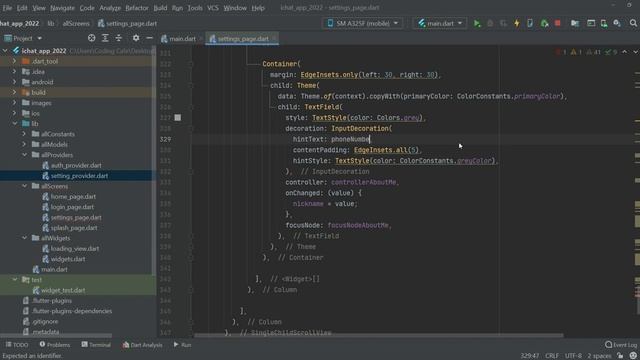Open main.dart run configuration dropdown
Image resolution: width=640 pixels, height=360 pixels.
point(440,23)
